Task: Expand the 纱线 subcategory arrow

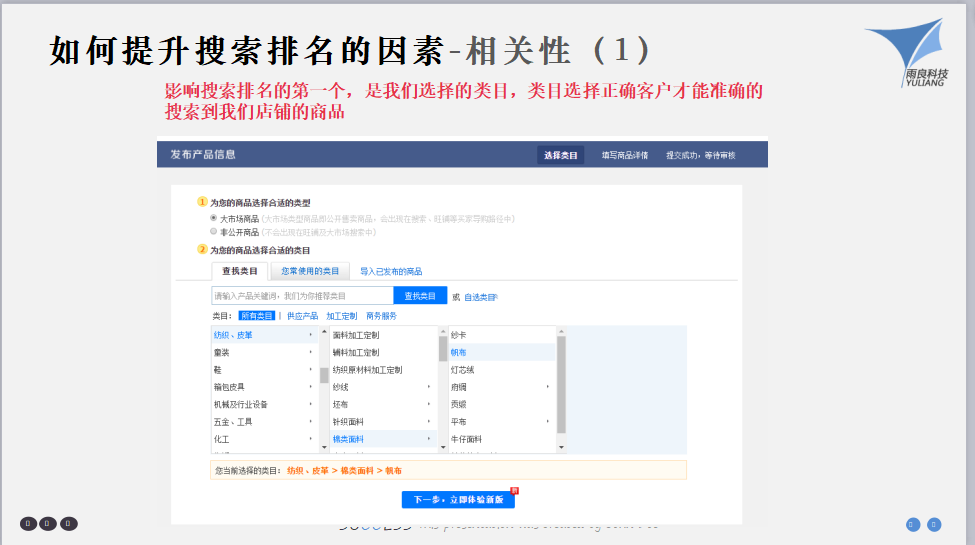Action: point(429,387)
